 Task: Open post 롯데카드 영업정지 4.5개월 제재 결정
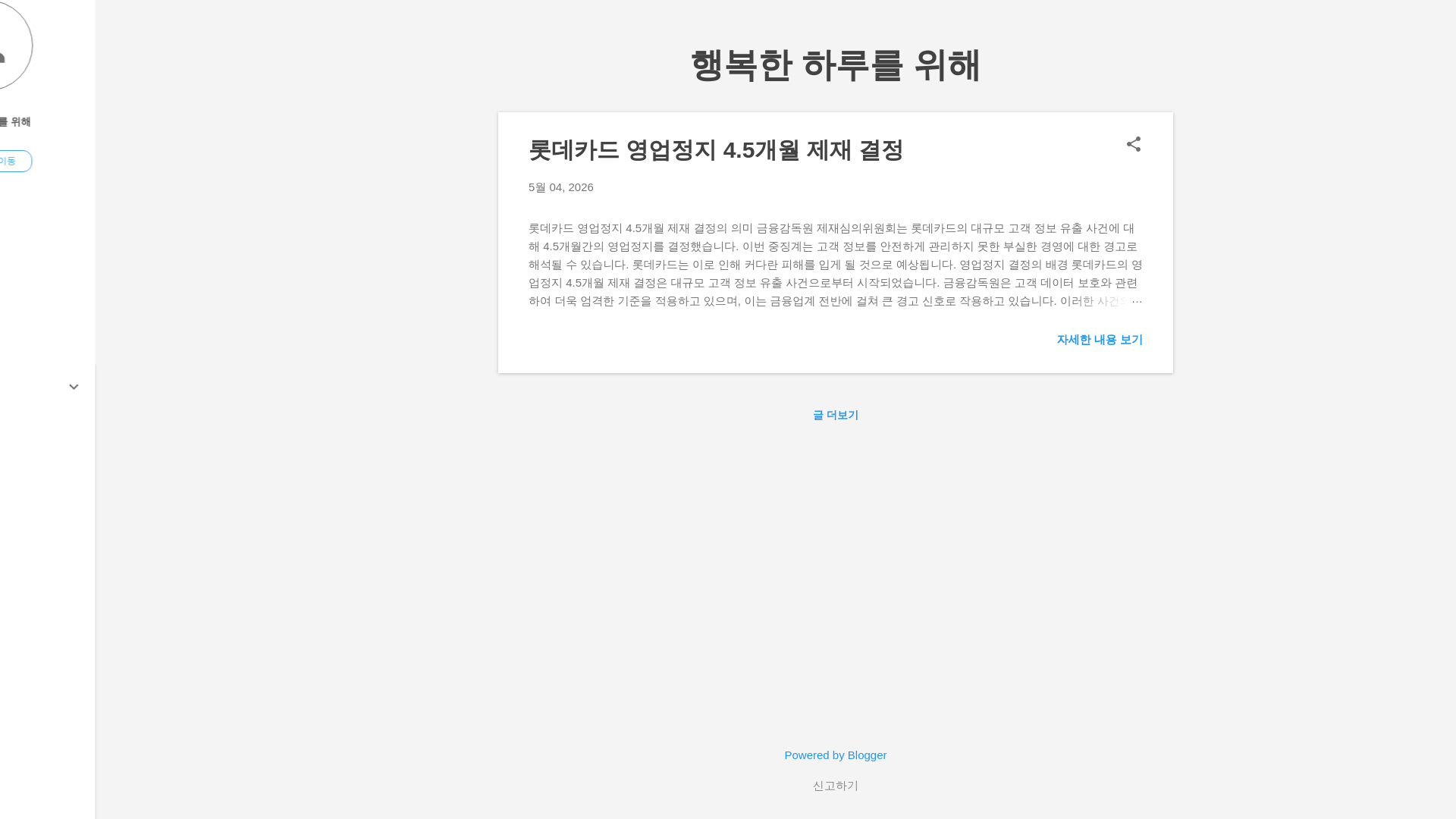point(715,150)
